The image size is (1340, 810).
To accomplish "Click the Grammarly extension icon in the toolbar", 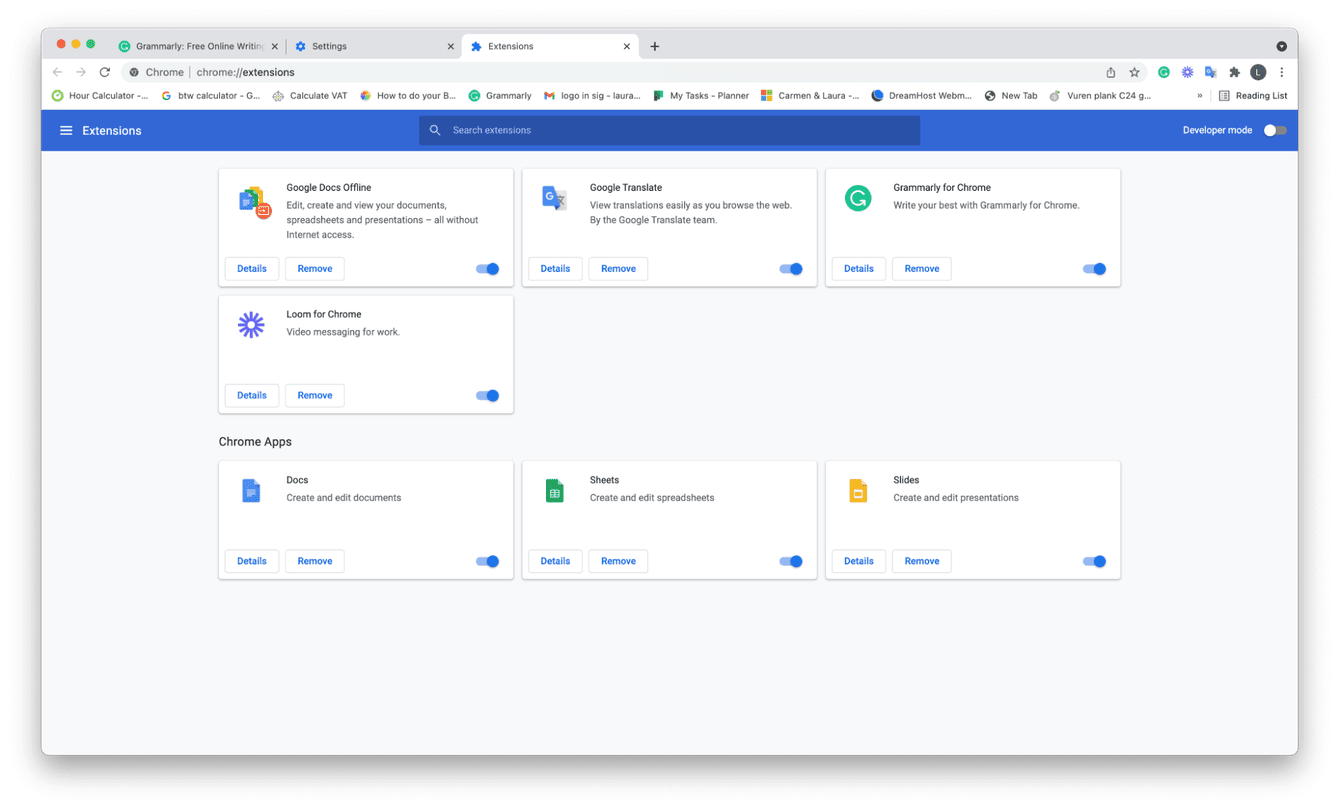I will click(x=1163, y=72).
